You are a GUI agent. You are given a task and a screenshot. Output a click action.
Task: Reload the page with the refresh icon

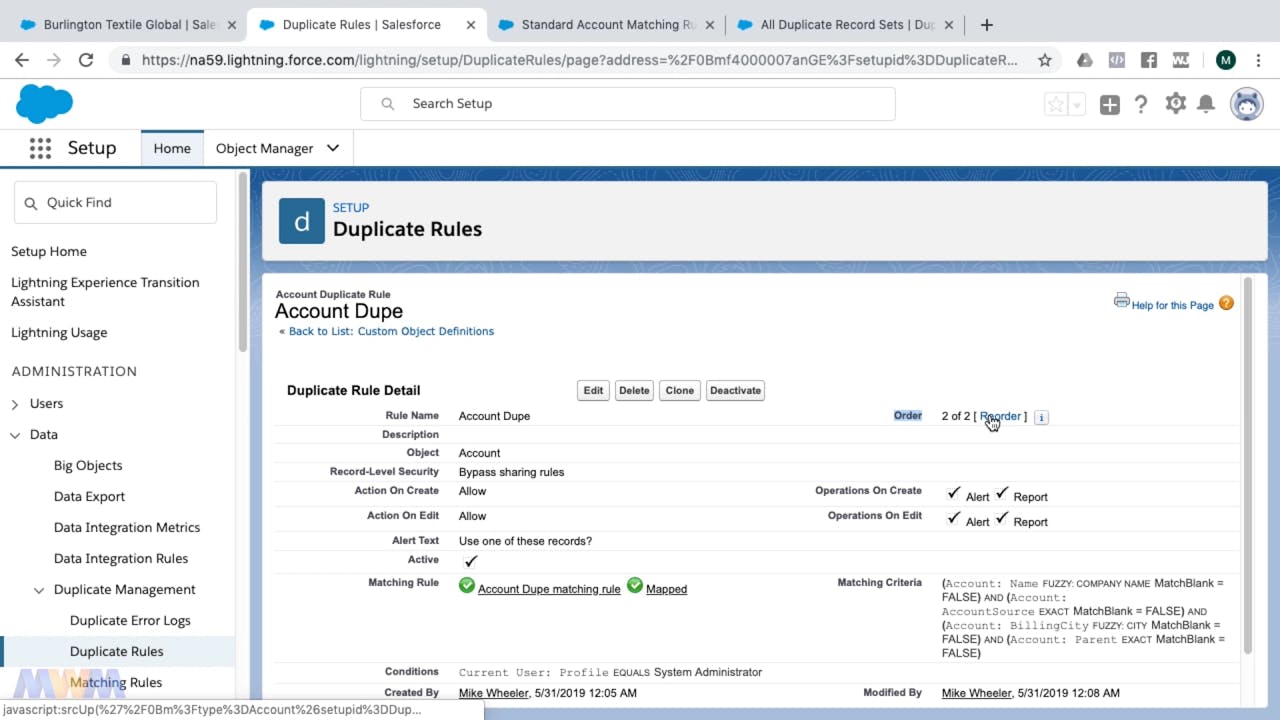pyautogui.click(x=86, y=60)
